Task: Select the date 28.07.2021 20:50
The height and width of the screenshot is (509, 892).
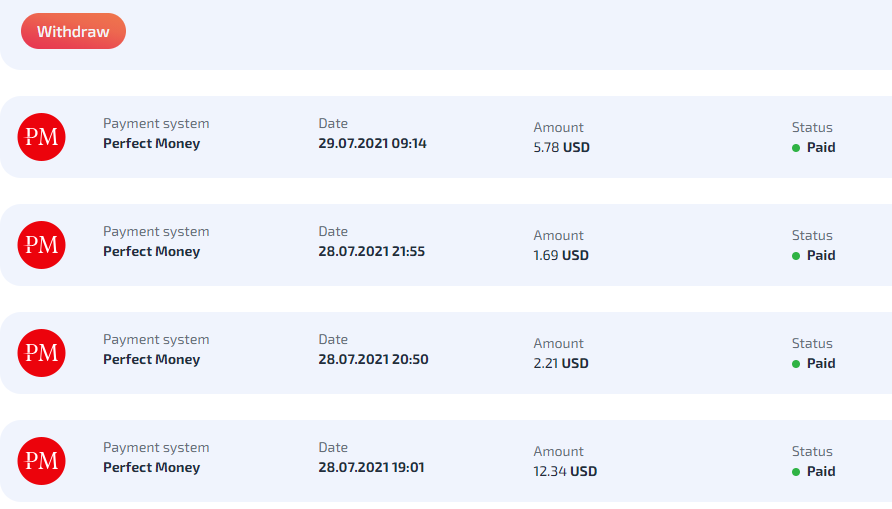Action: click(x=373, y=359)
